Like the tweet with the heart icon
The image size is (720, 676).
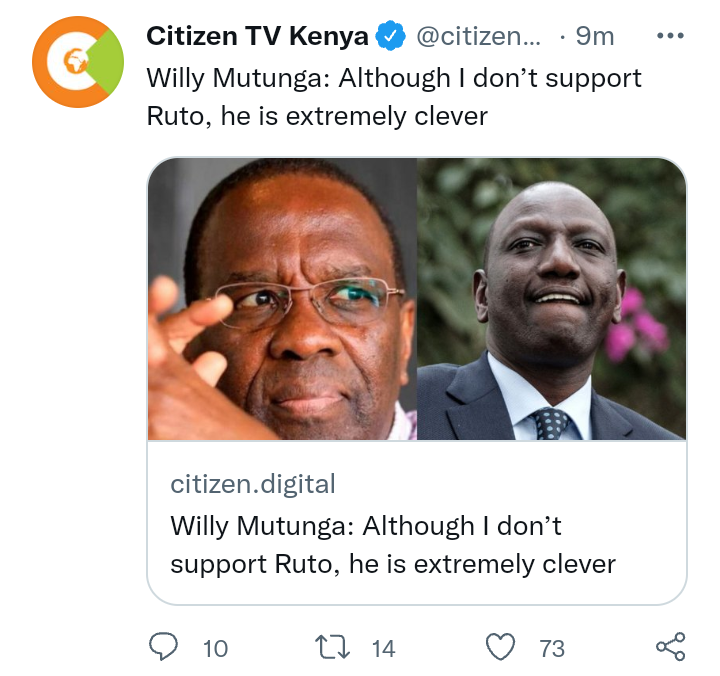[x=501, y=647]
